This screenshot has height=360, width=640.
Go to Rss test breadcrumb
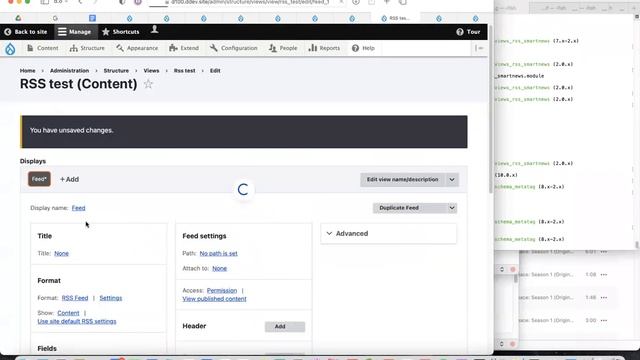tap(184, 71)
